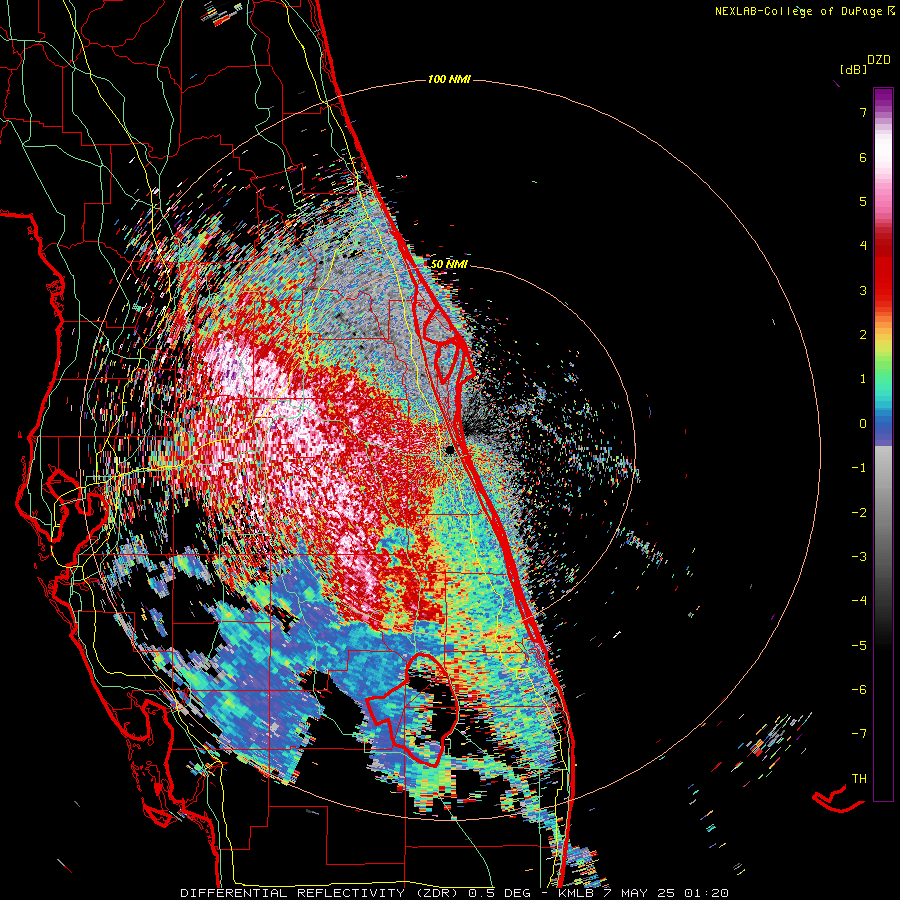The image size is (900, 900).
Task: Click the -5 value on the scale
Action: click(x=859, y=646)
